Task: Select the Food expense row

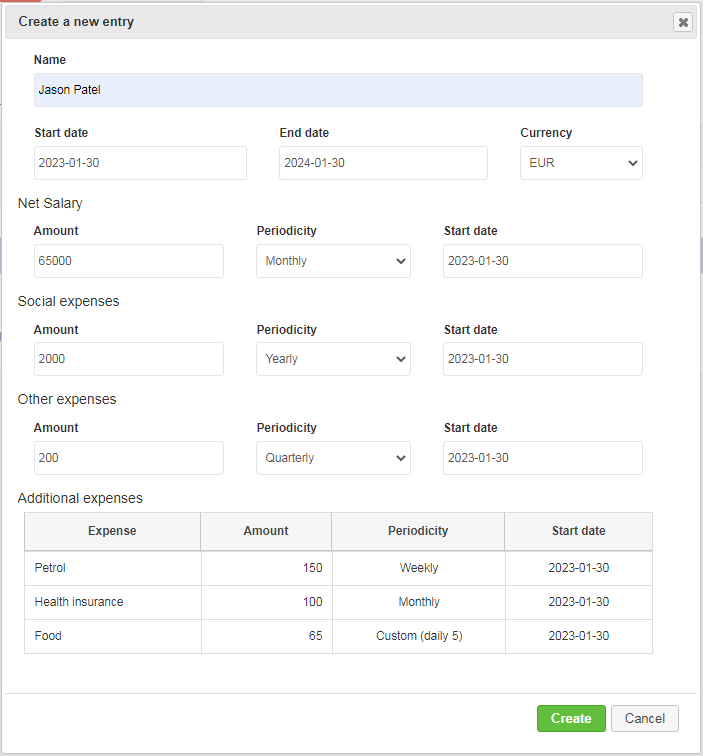Action: click(x=338, y=636)
